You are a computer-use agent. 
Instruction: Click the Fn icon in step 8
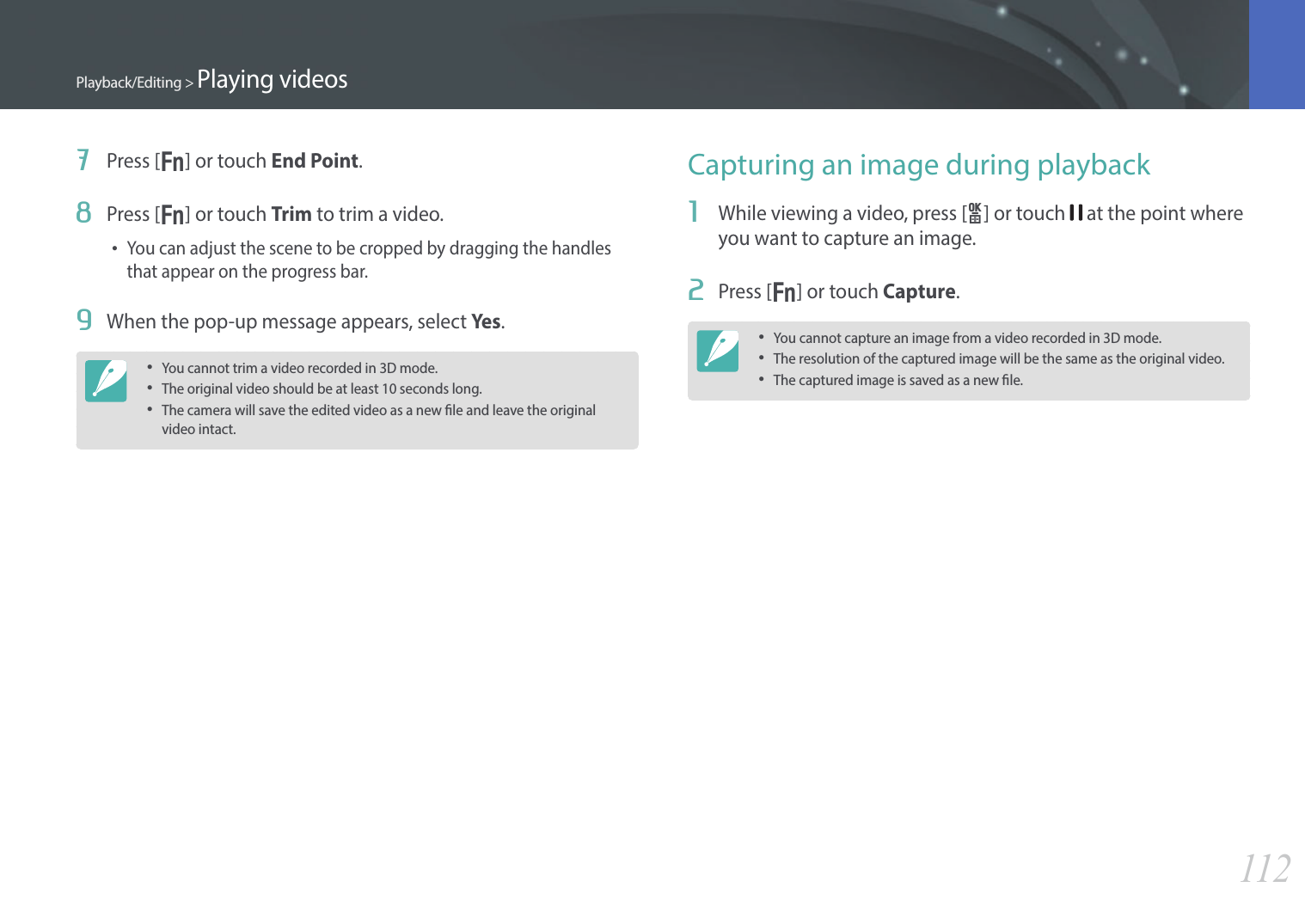coord(173,215)
